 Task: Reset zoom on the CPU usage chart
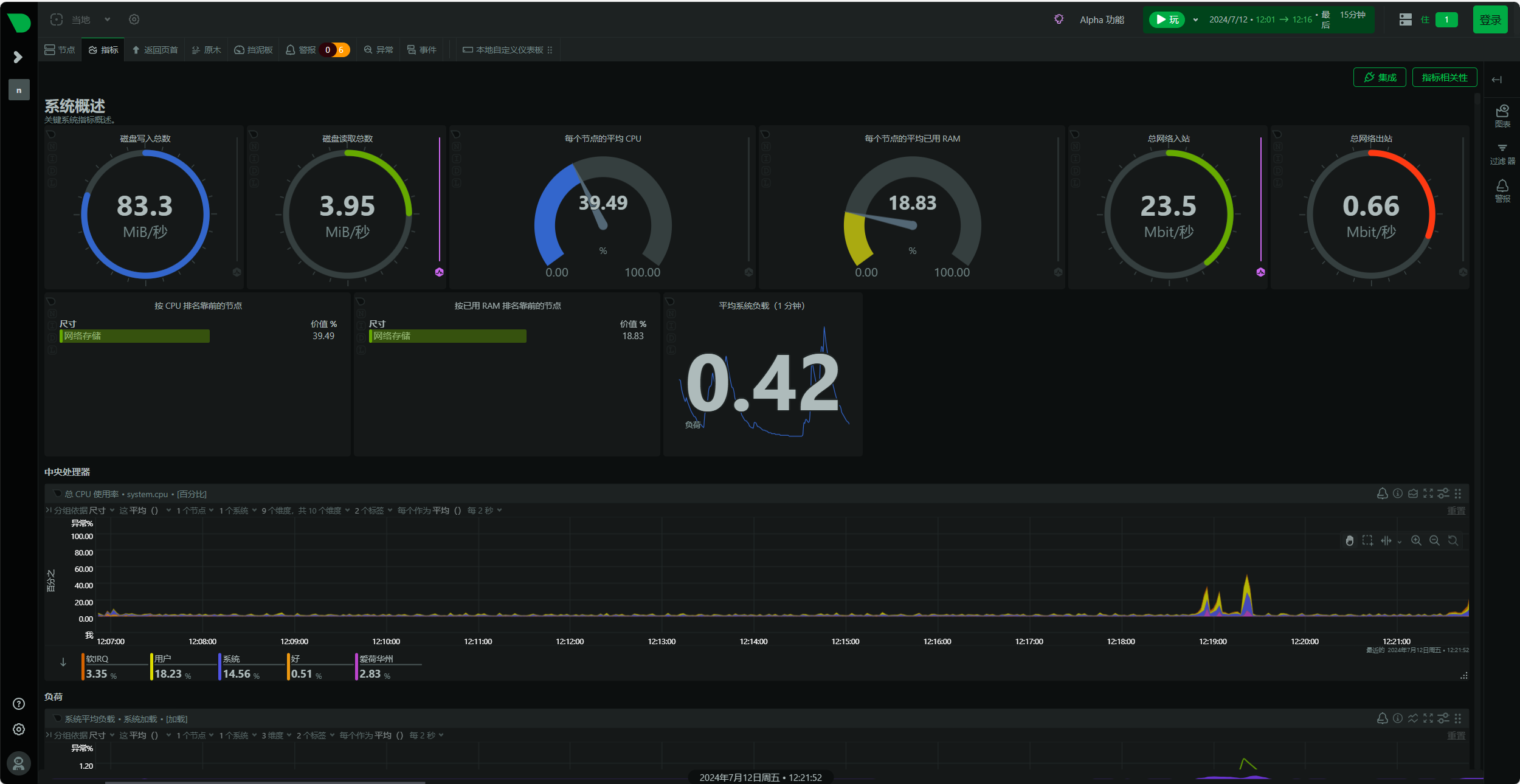1453,540
